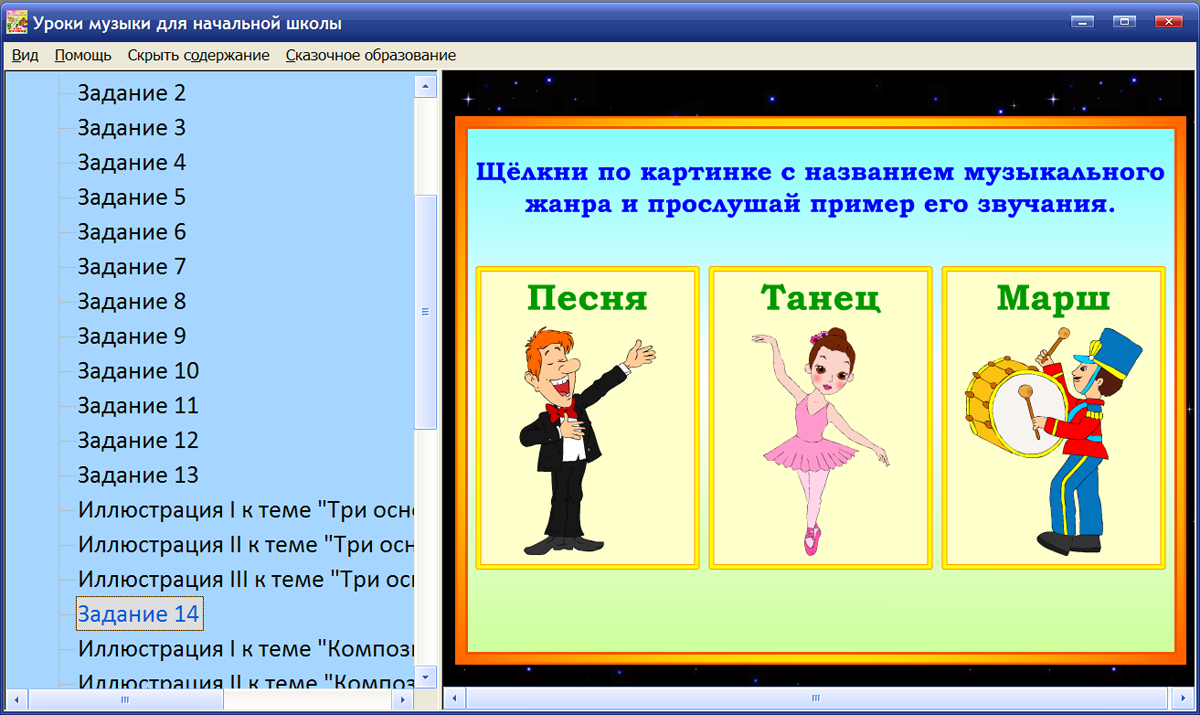Select the highlighted Задание 14 entry
Viewport: 1200px width, 715px height.
coord(139,614)
